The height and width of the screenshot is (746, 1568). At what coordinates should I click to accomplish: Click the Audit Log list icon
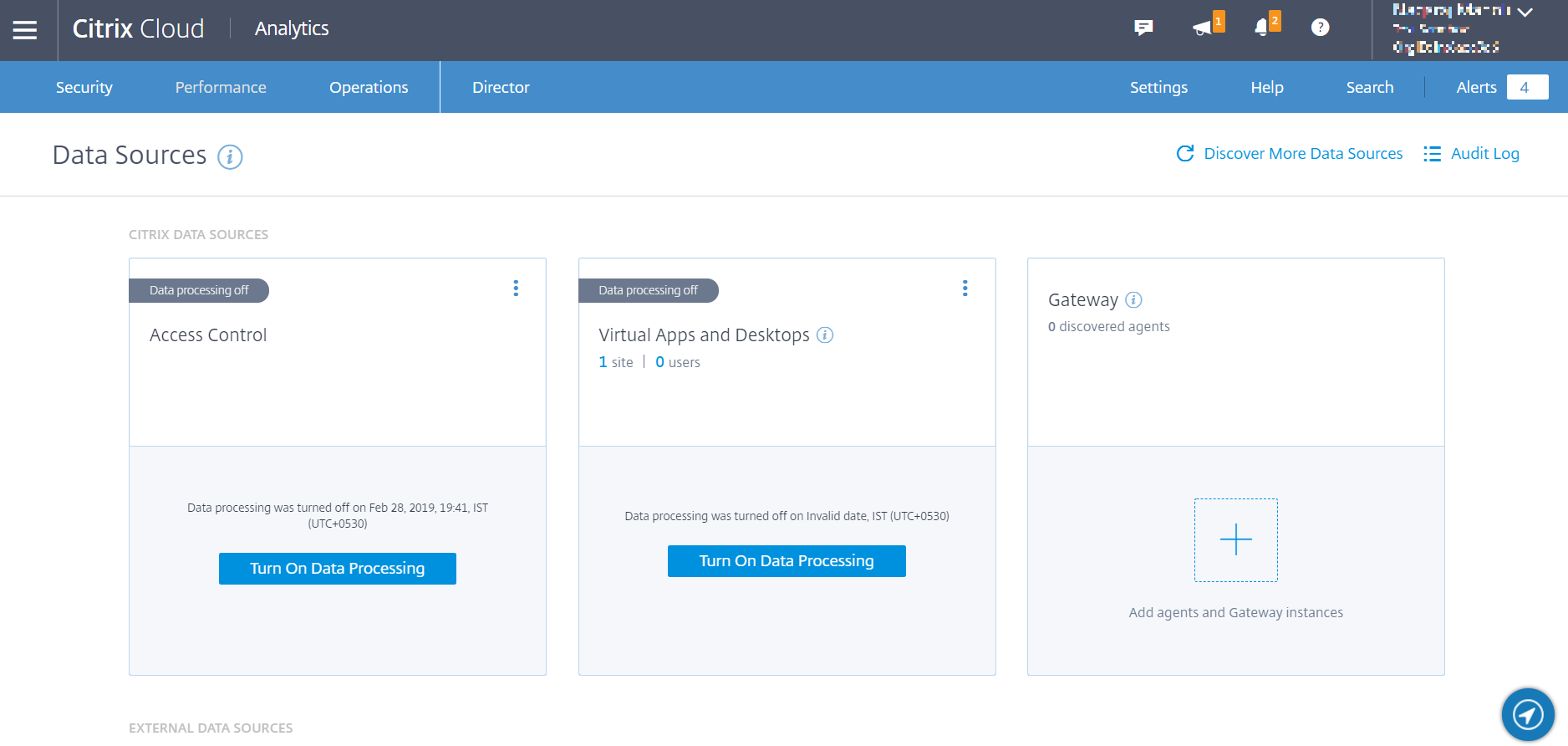point(1433,154)
